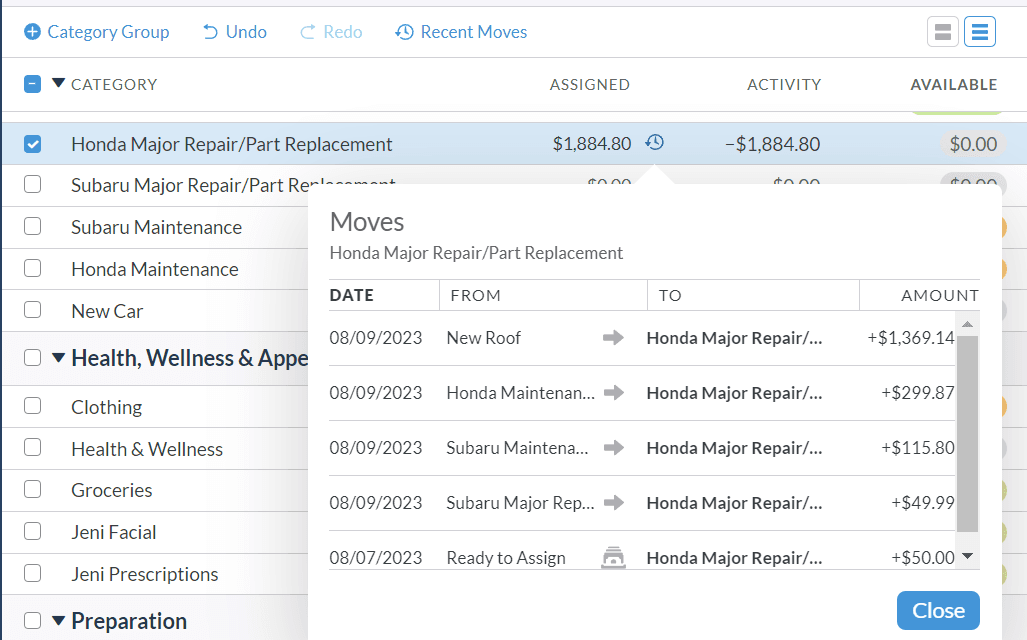Screen dimensions: 1027x640
Task: Check the Jeni Facial checkbox
Action: [x=32, y=531]
